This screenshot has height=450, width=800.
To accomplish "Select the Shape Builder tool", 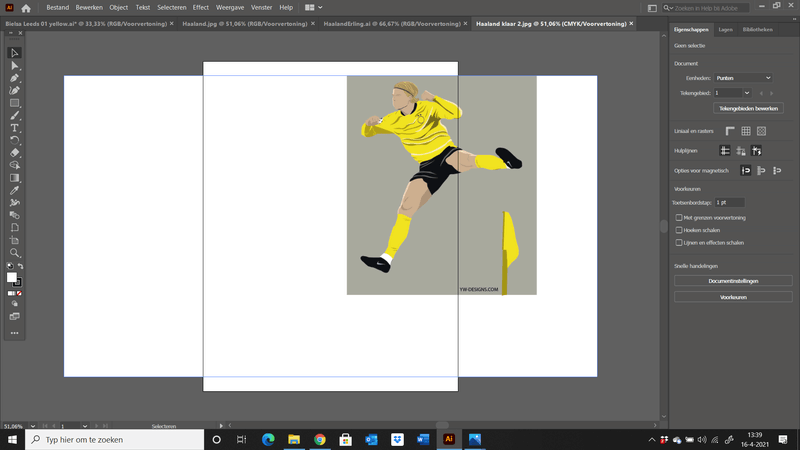I will pyautogui.click(x=14, y=165).
